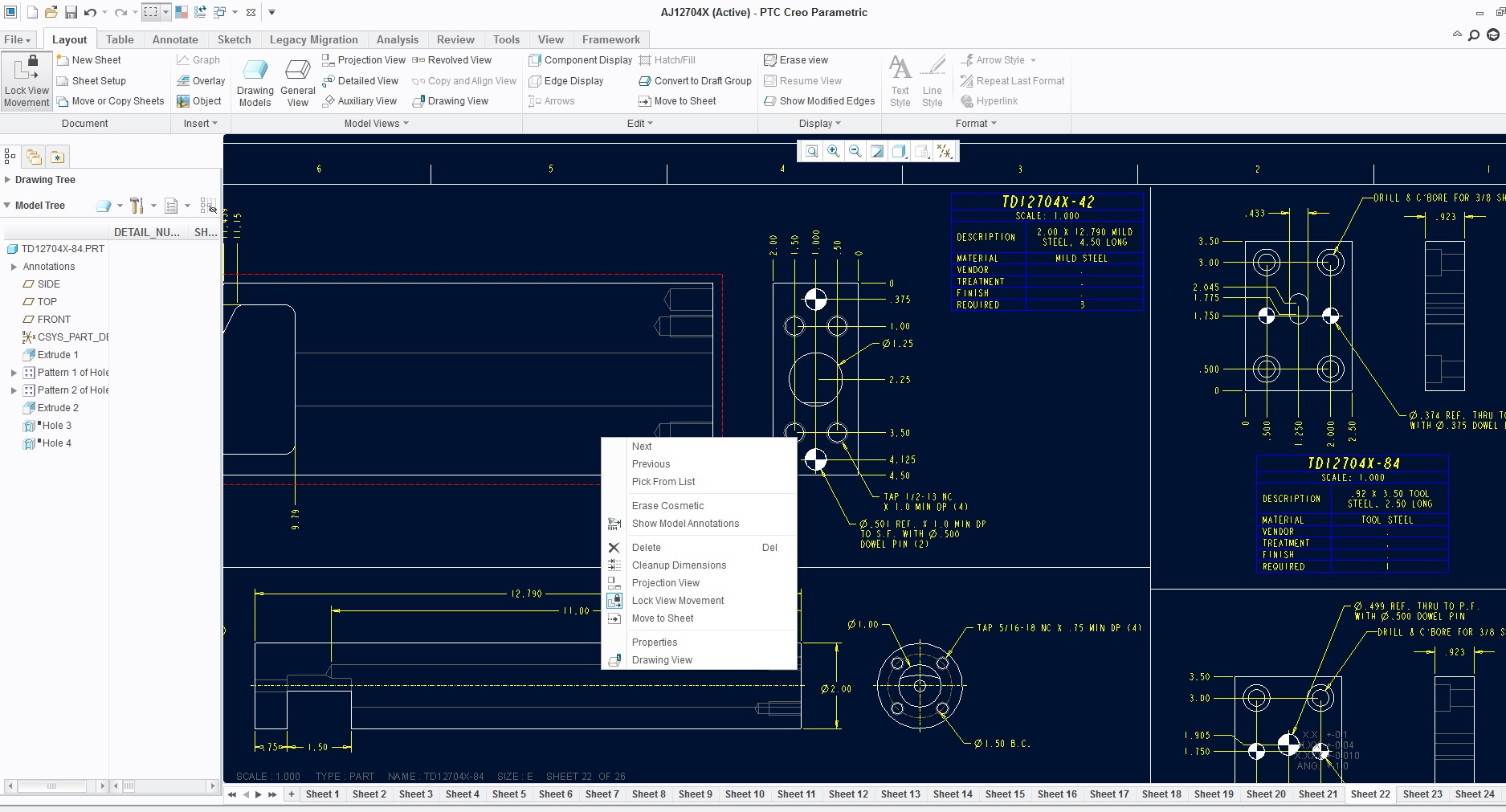Switch to the Annotate ribbon tab

(x=175, y=39)
